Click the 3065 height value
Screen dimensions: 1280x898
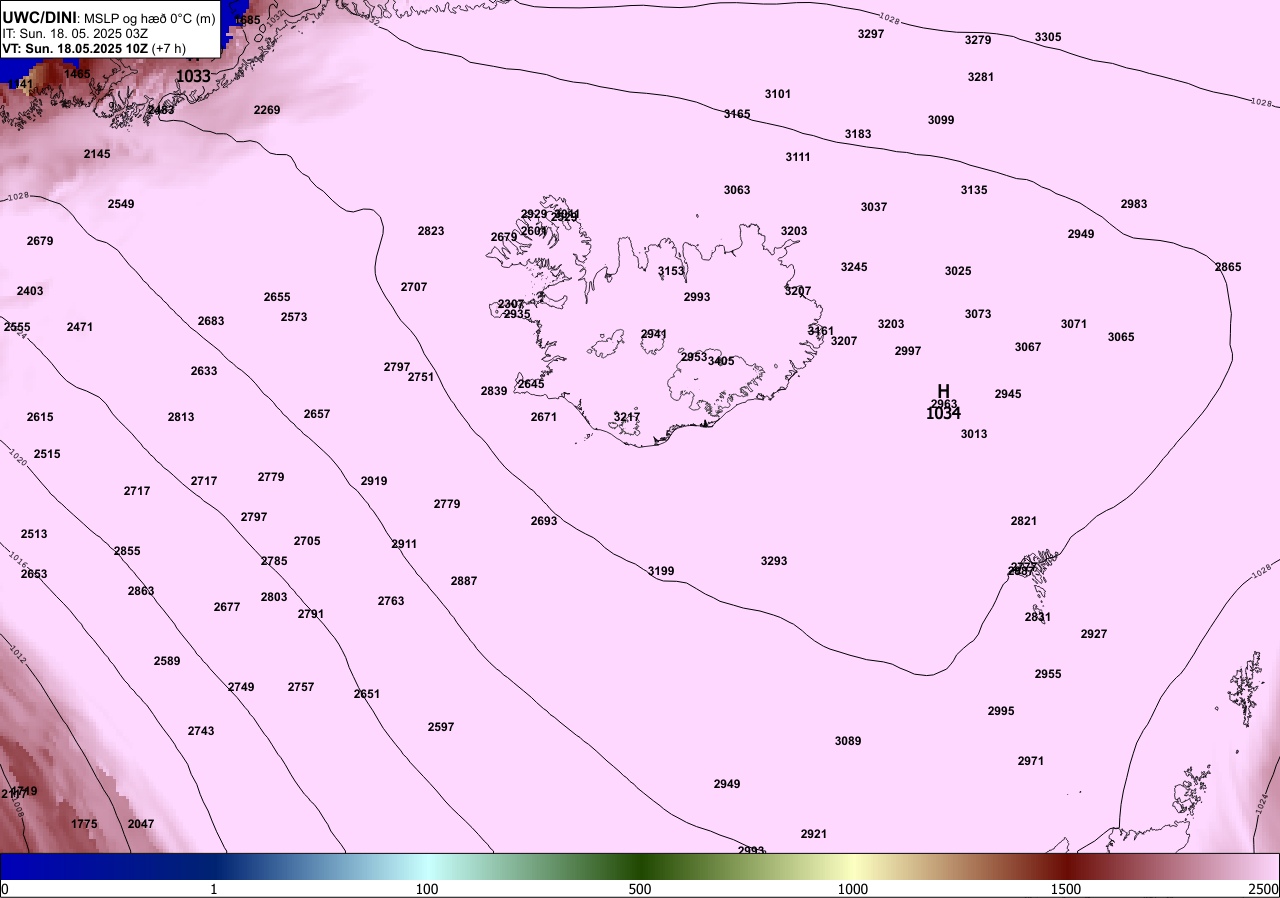tap(1121, 337)
